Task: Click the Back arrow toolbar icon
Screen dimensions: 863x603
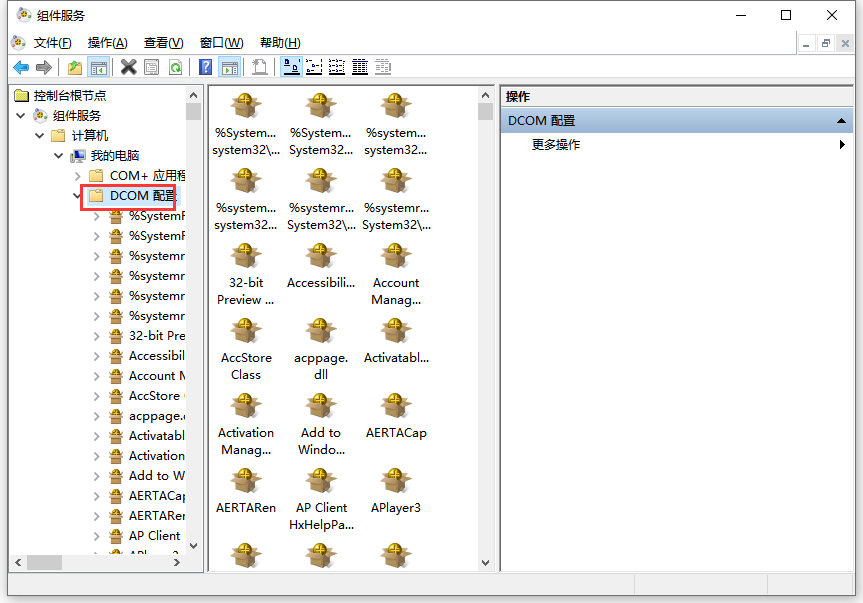Action: [20, 67]
